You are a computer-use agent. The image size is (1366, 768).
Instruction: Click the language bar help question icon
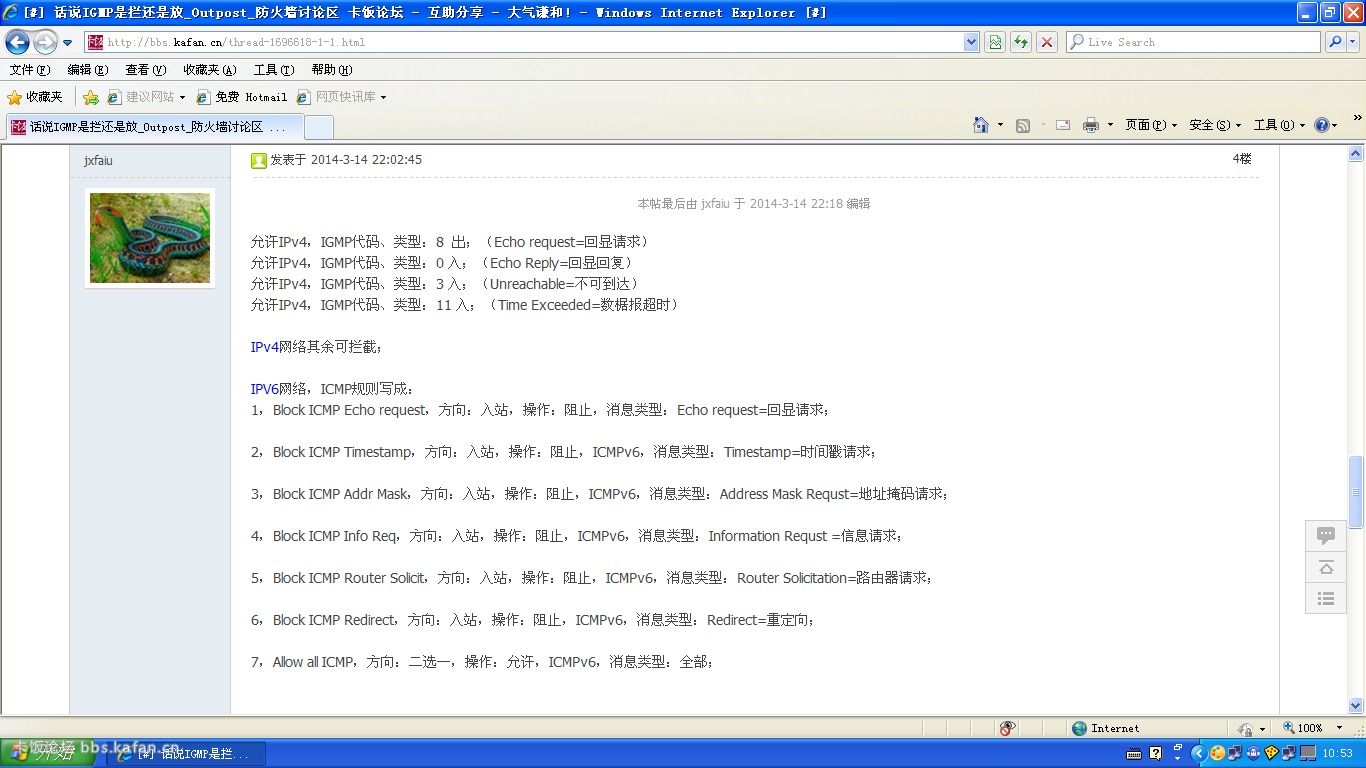(1156, 753)
